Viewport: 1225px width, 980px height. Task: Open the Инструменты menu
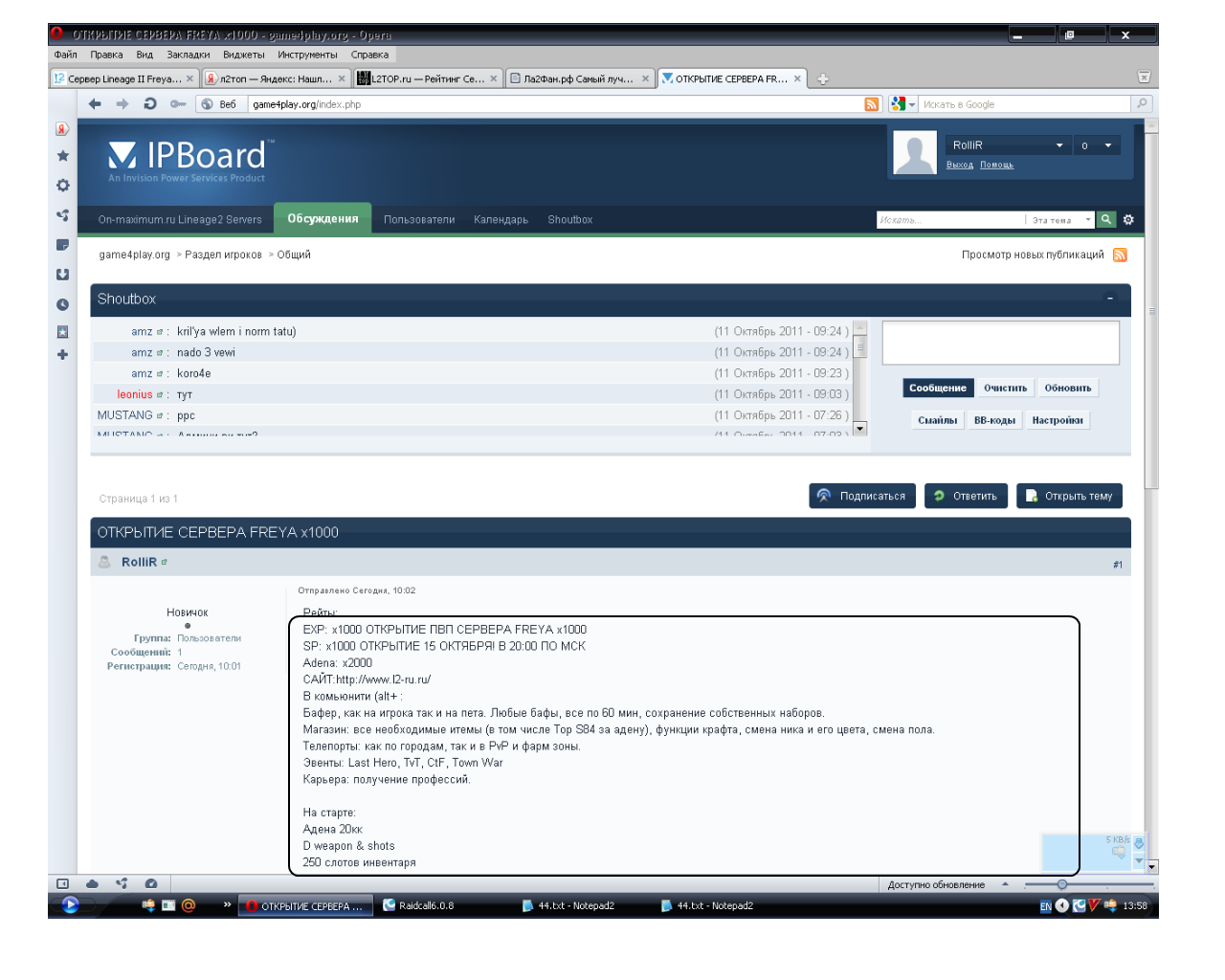click(x=307, y=55)
